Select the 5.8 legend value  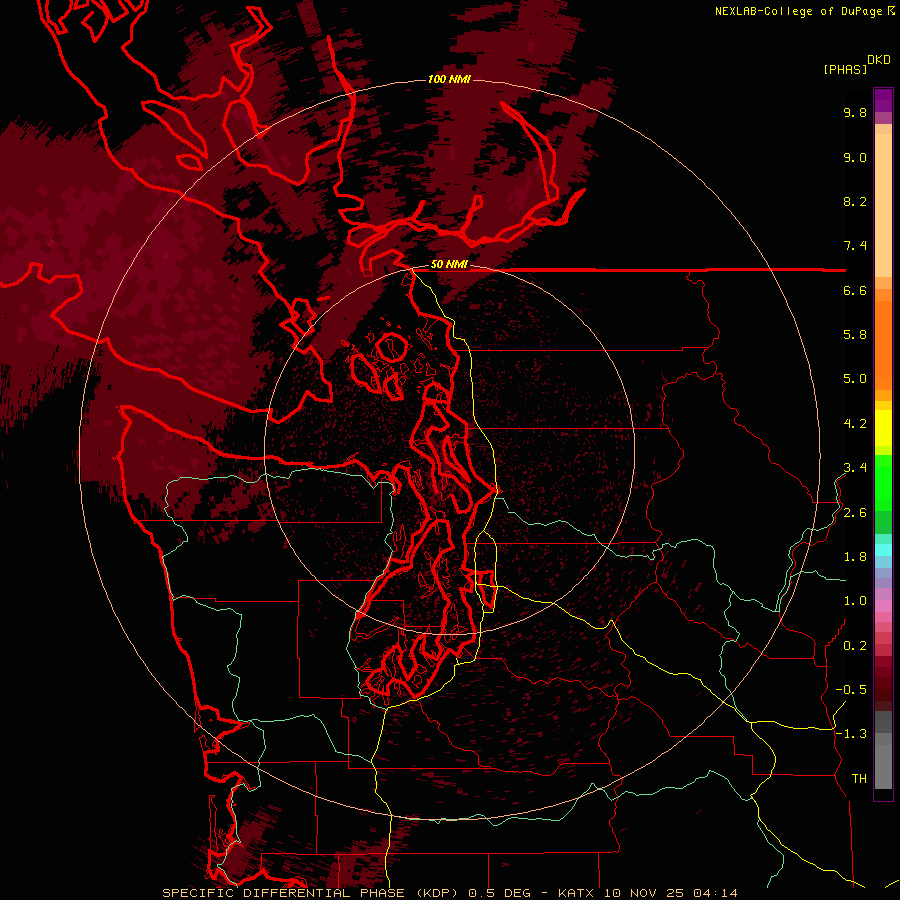click(855, 335)
